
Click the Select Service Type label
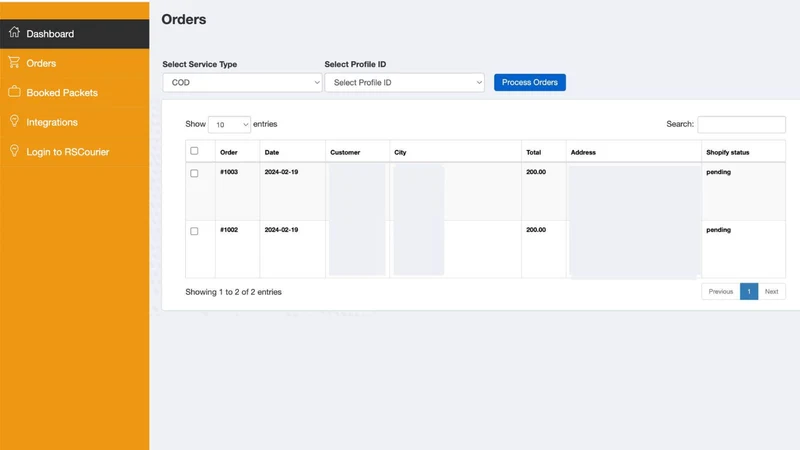click(x=199, y=64)
